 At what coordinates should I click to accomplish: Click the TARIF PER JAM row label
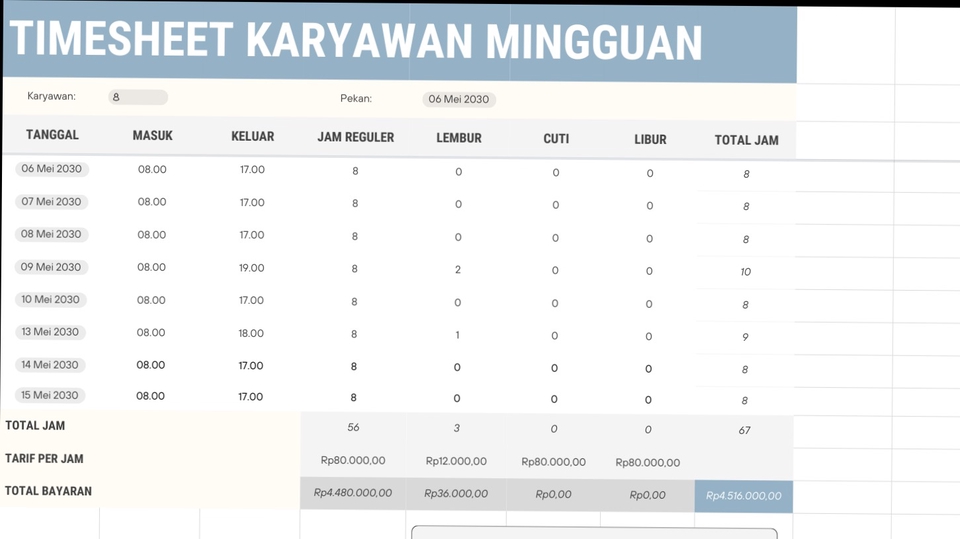tap(44, 459)
